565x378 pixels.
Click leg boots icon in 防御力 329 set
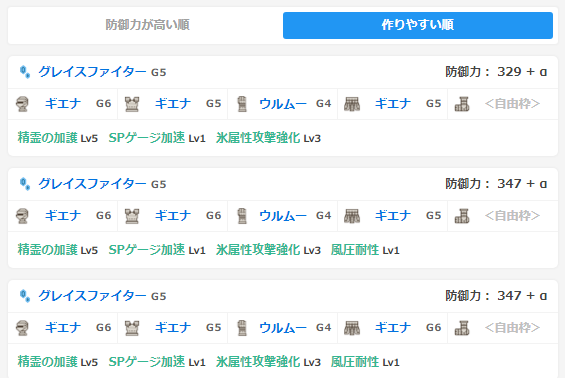pyautogui.click(x=462, y=104)
